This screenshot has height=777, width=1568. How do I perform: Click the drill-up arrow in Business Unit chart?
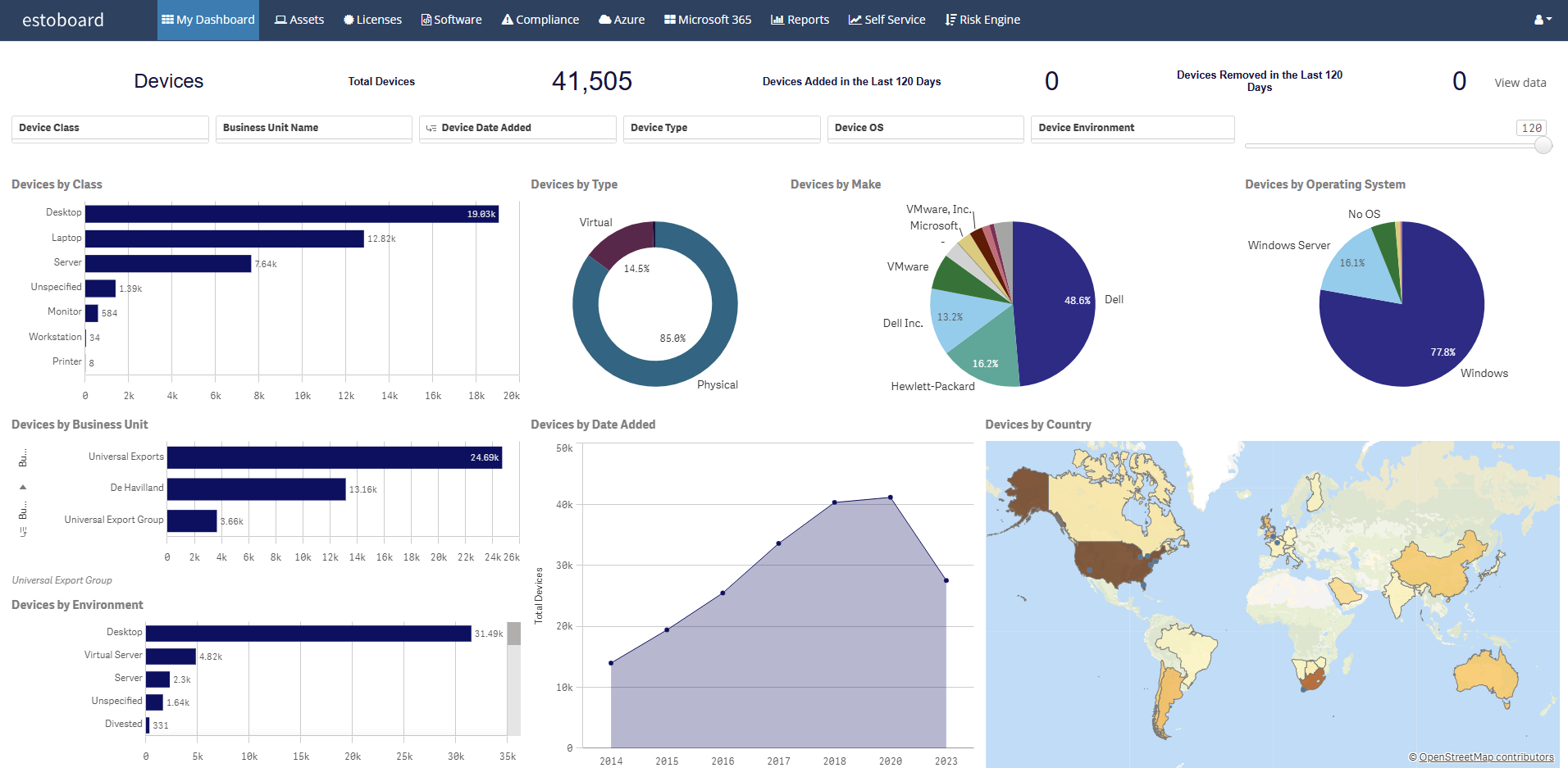(23, 487)
